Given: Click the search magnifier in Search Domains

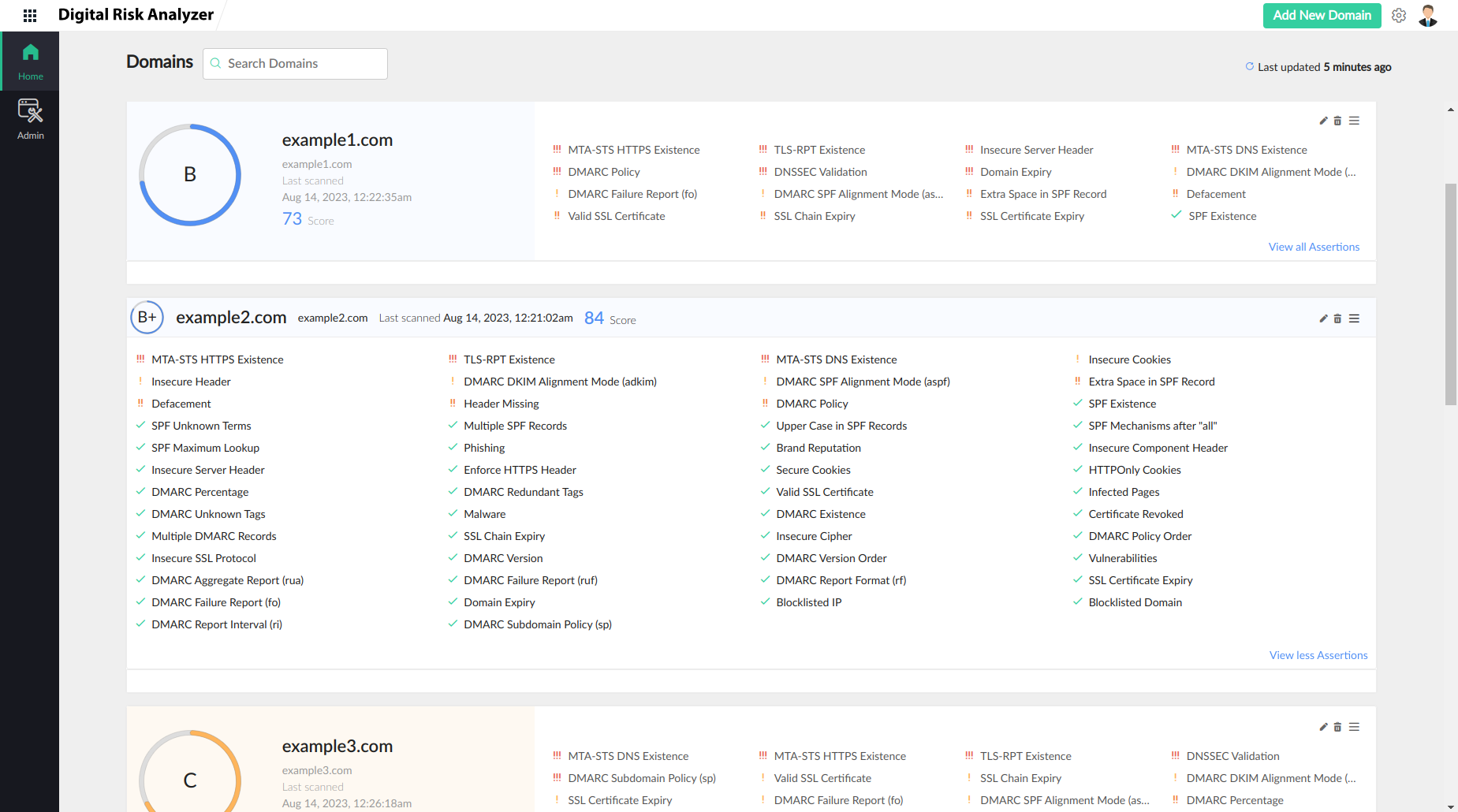Looking at the screenshot, I should (216, 63).
